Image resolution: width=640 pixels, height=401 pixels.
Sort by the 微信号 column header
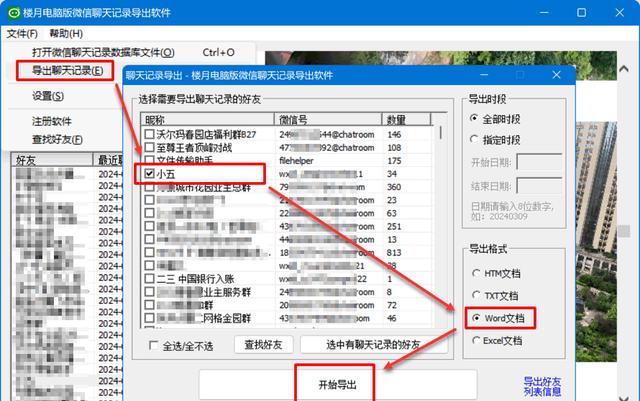click(x=328, y=120)
